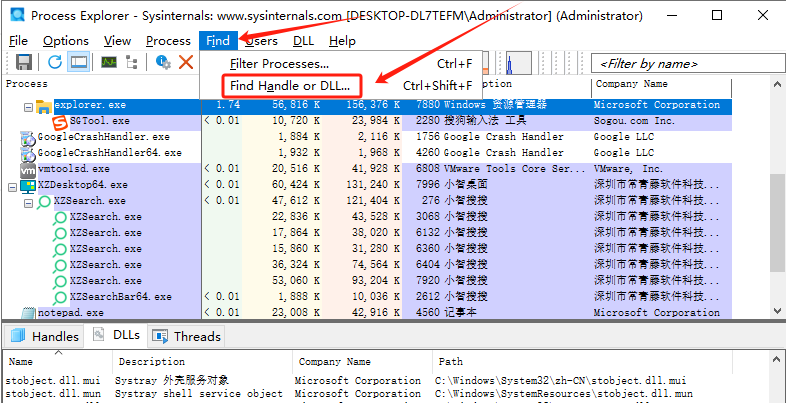This screenshot has height=403, width=786.
Task: Click the Save toolbar icon
Action: [24, 63]
